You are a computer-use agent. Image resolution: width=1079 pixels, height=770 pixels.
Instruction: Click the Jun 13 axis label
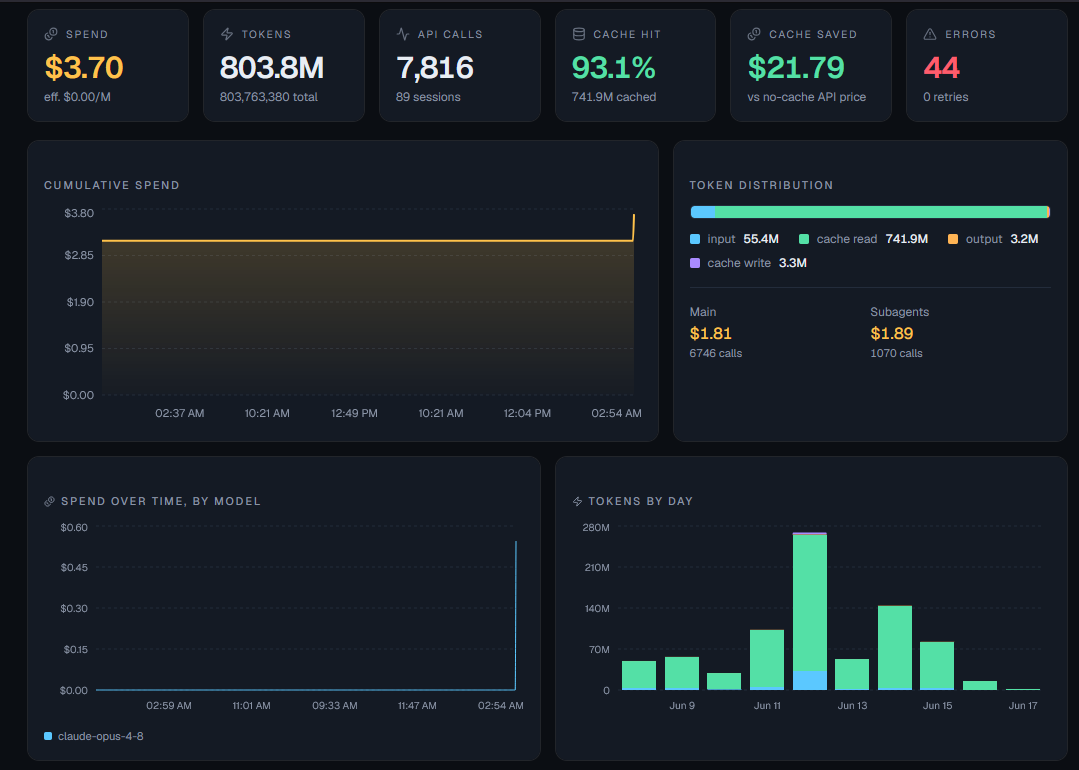pyautogui.click(x=853, y=706)
